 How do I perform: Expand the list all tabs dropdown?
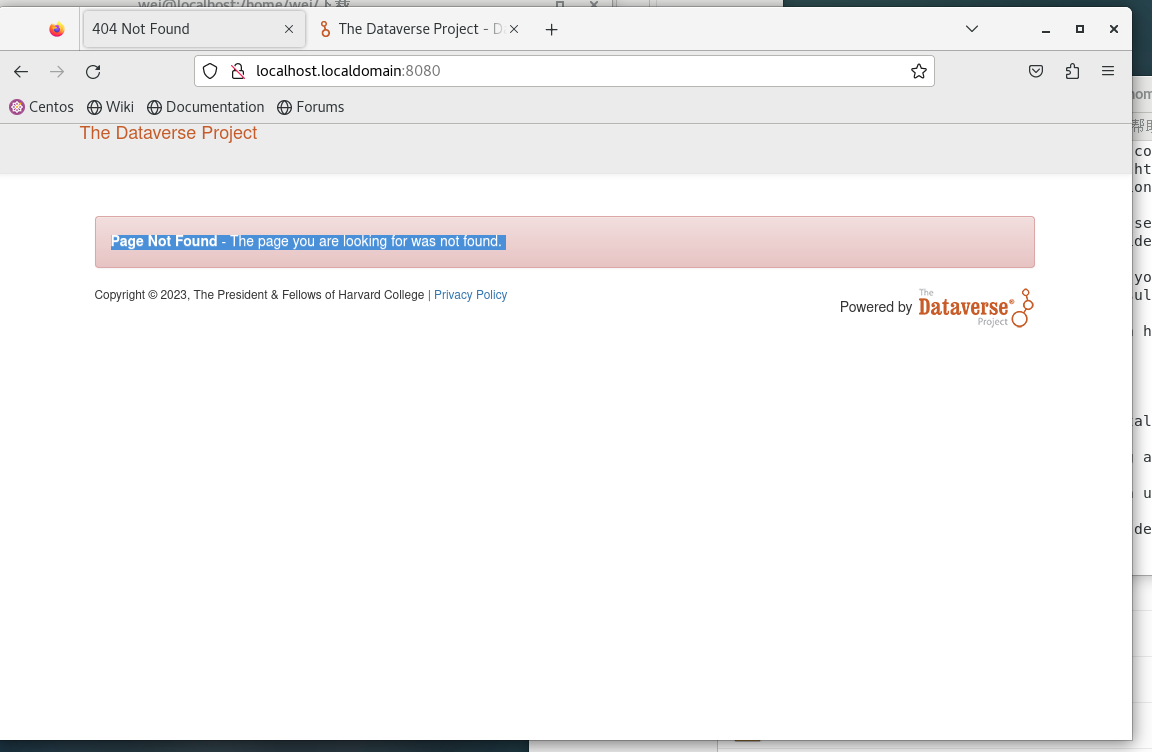pos(971,29)
